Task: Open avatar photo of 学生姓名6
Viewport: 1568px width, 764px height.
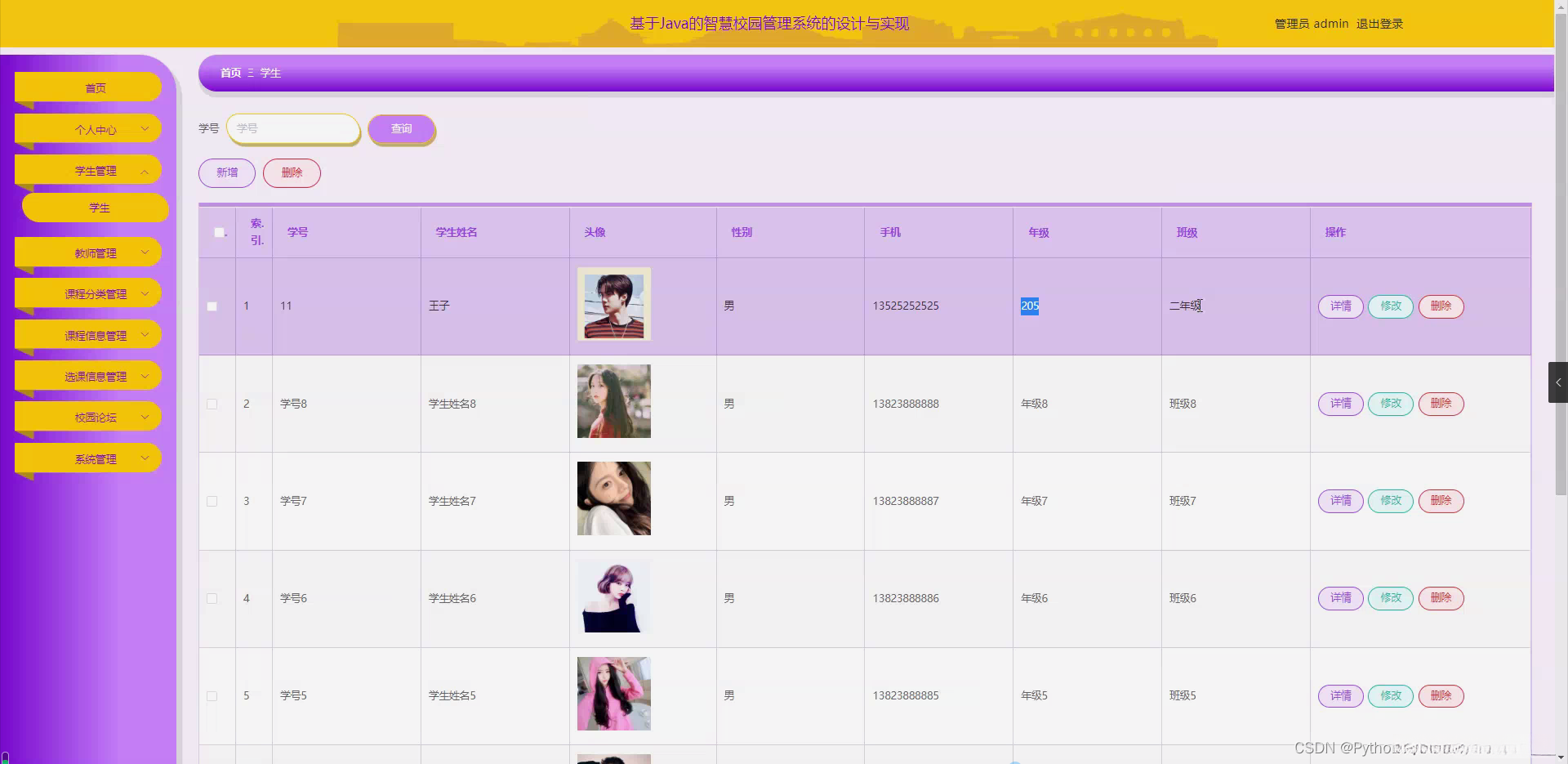Action: point(614,596)
